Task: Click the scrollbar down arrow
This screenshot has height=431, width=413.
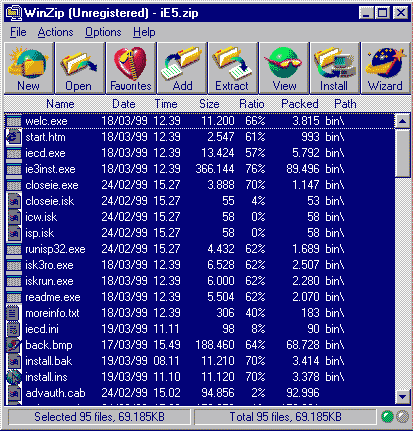Action: tap(402, 396)
